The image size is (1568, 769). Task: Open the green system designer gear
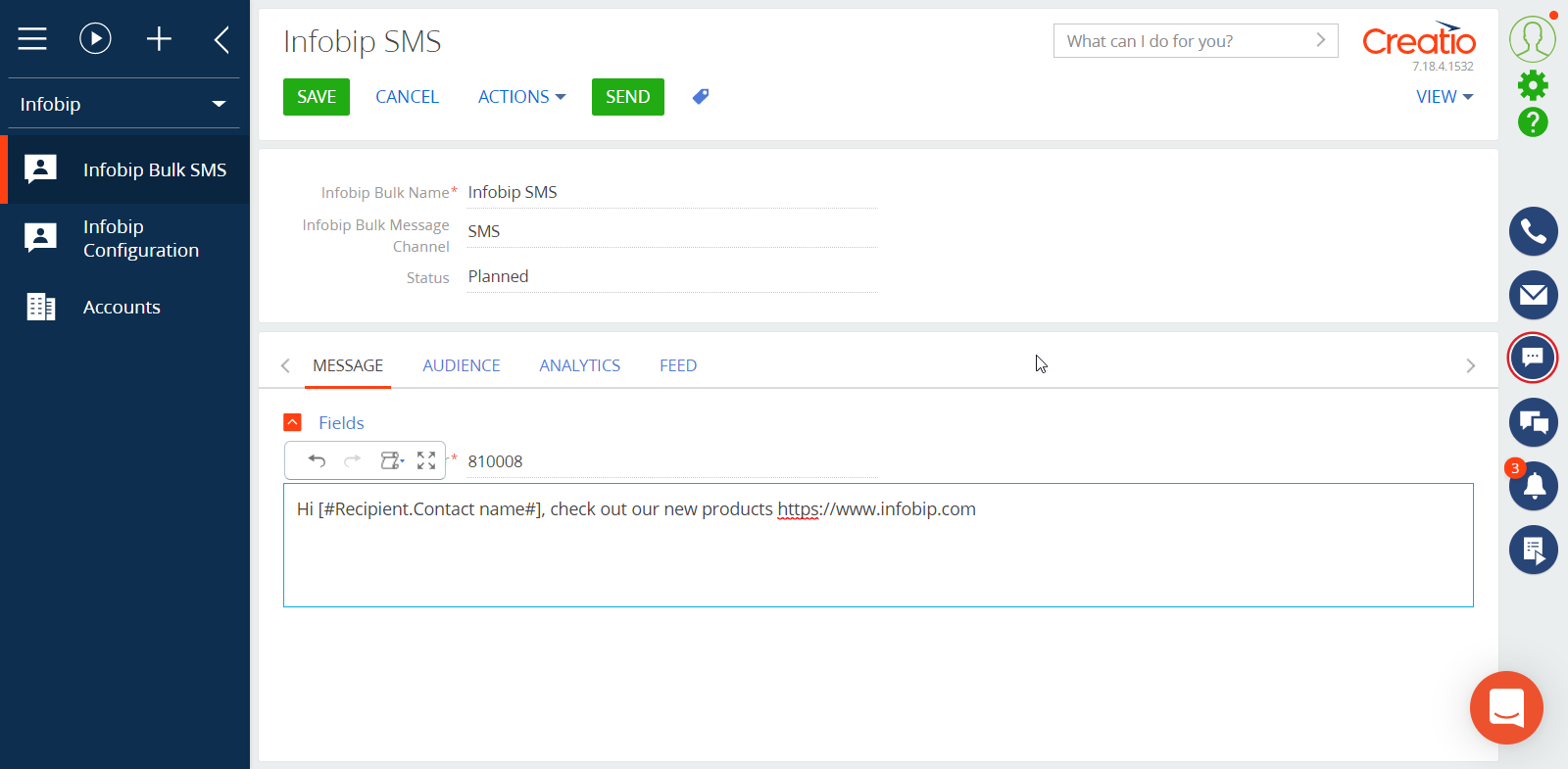click(x=1533, y=85)
